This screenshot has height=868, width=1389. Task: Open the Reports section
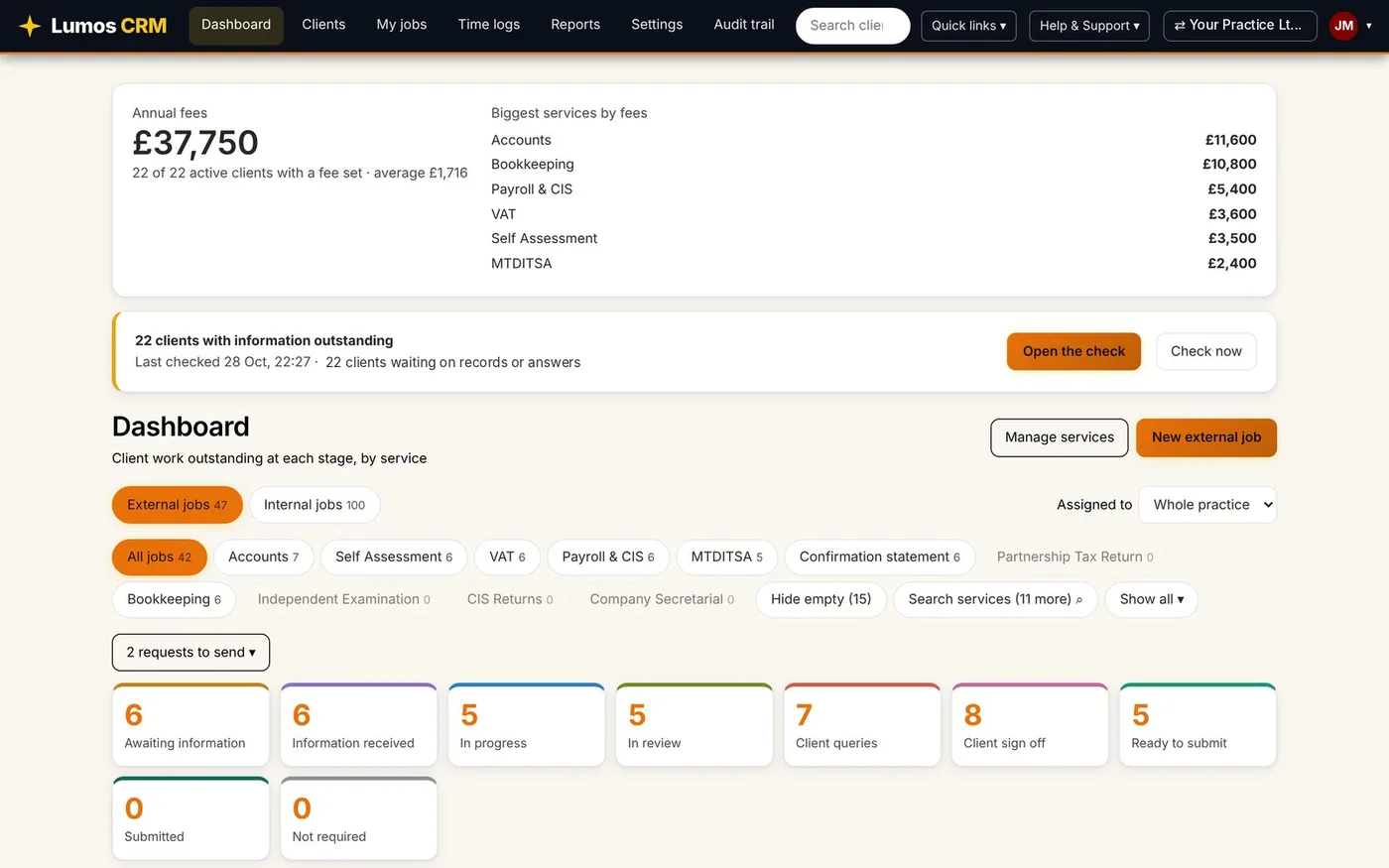575,25
